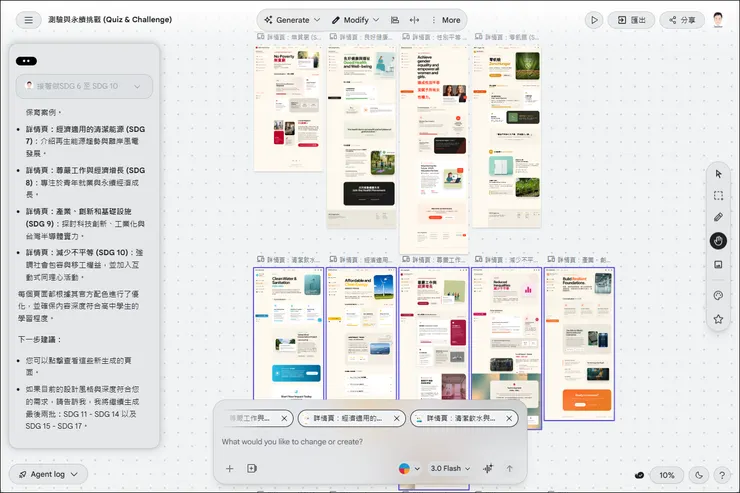Open the hamburger menu at top left
The image size is (740, 493).
coord(28,20)
